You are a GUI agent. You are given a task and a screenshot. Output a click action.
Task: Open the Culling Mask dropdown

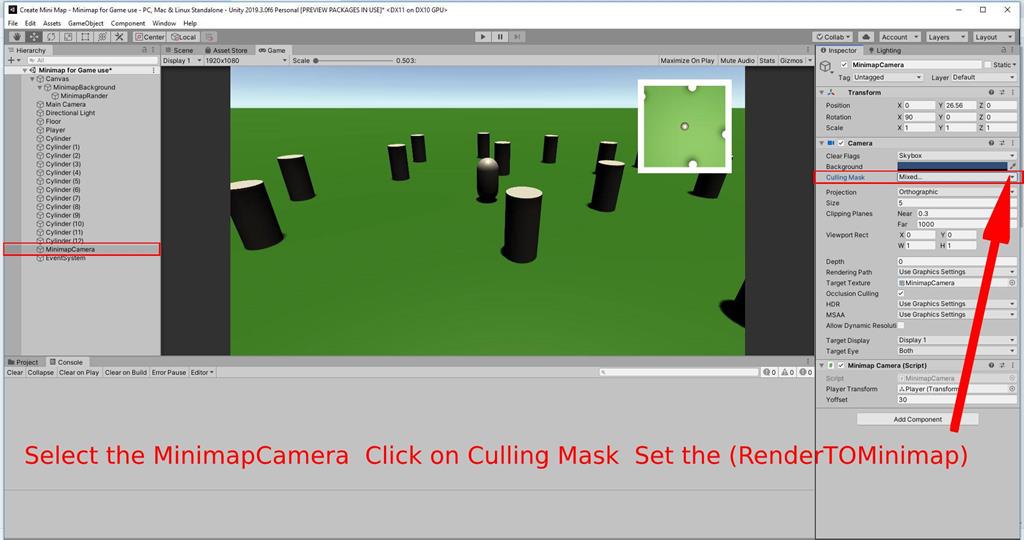click(x=957, y=177)
